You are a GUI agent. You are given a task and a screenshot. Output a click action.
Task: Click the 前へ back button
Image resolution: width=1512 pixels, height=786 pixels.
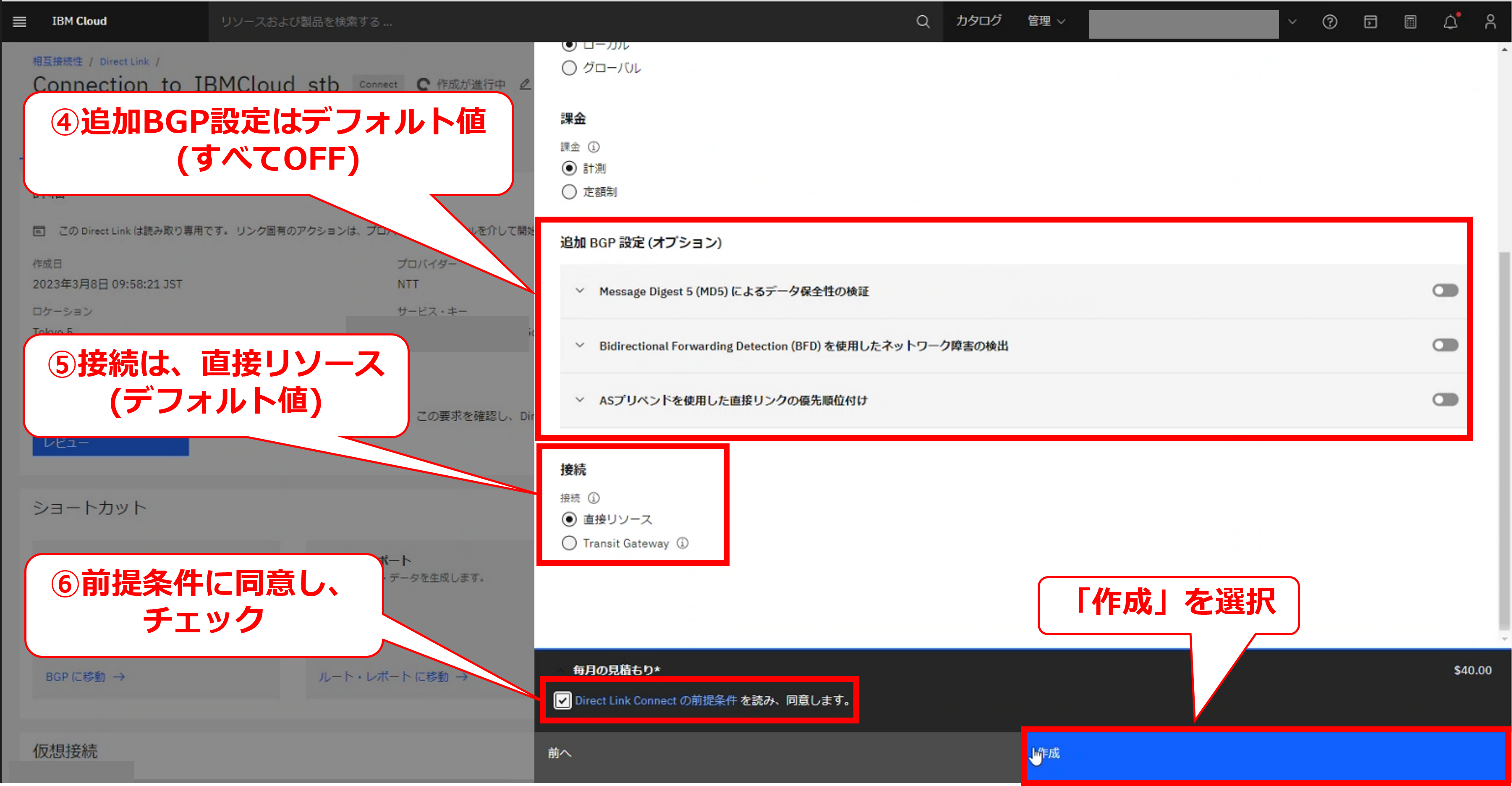point(559,753)
